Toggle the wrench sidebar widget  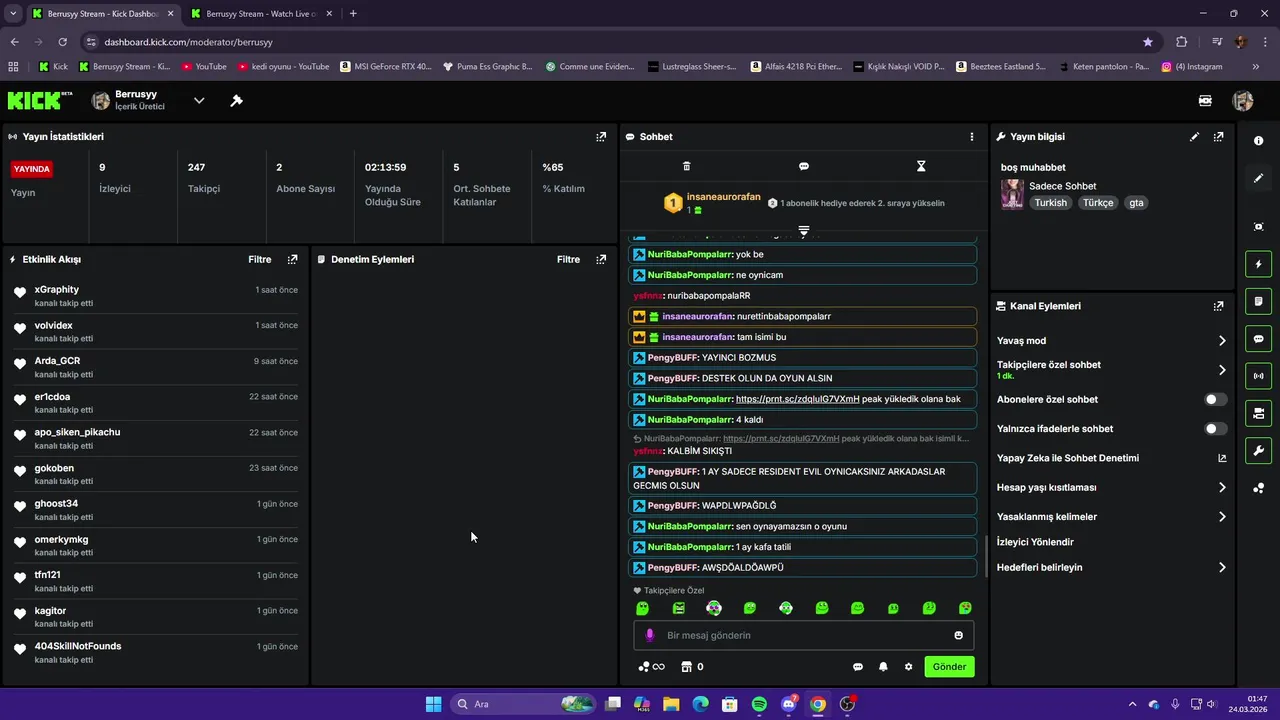coord(1258,451)
